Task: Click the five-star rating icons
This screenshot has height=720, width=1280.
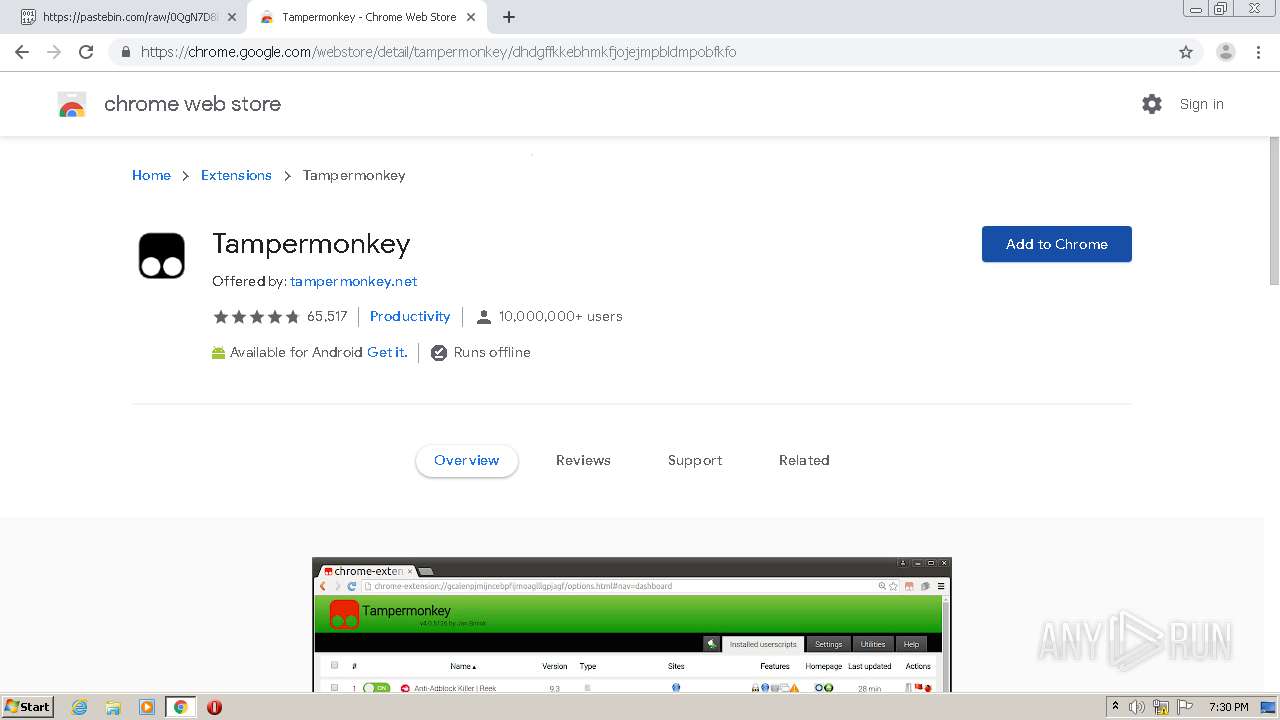Action: tap(256, 317)
